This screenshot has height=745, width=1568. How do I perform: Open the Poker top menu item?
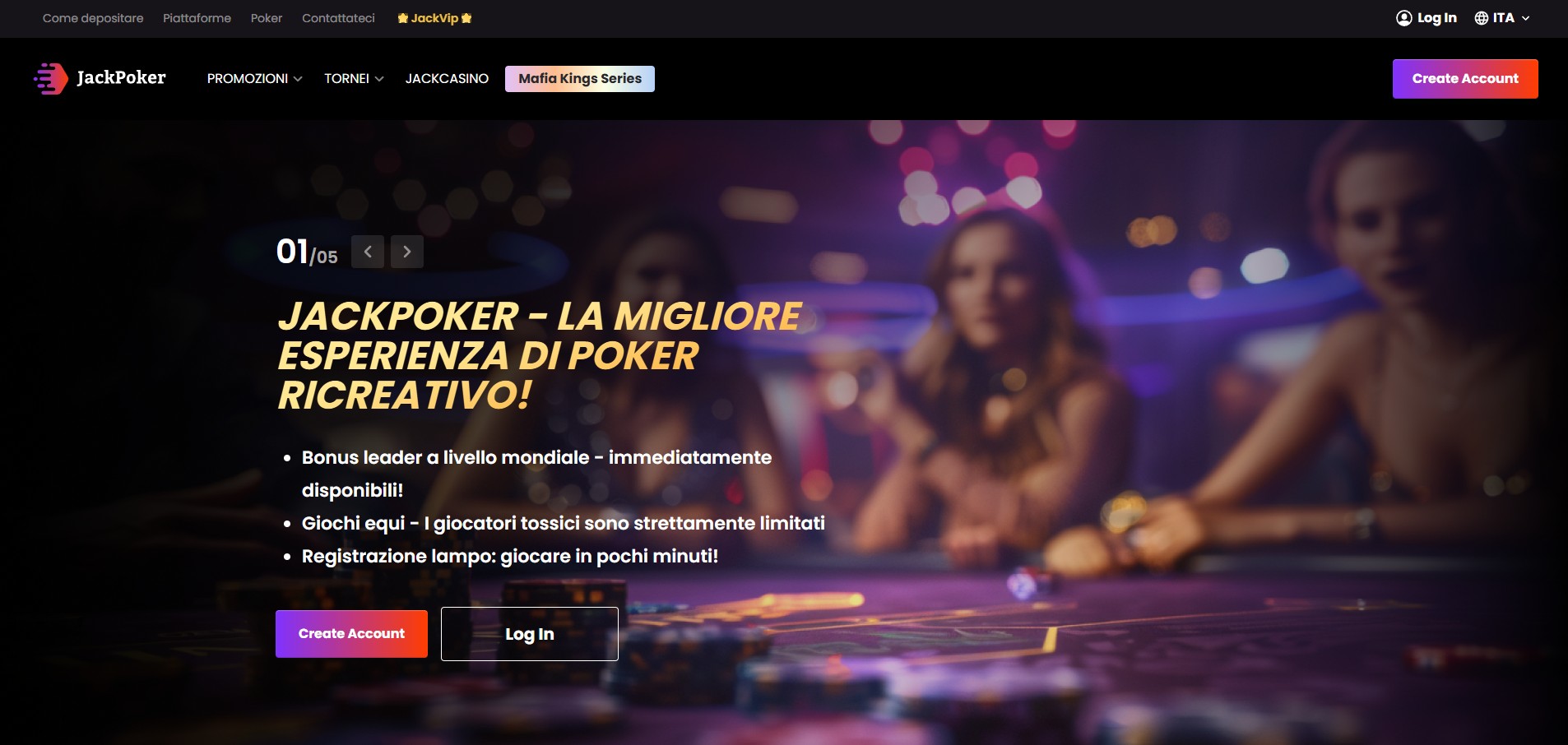pos(267,18)
